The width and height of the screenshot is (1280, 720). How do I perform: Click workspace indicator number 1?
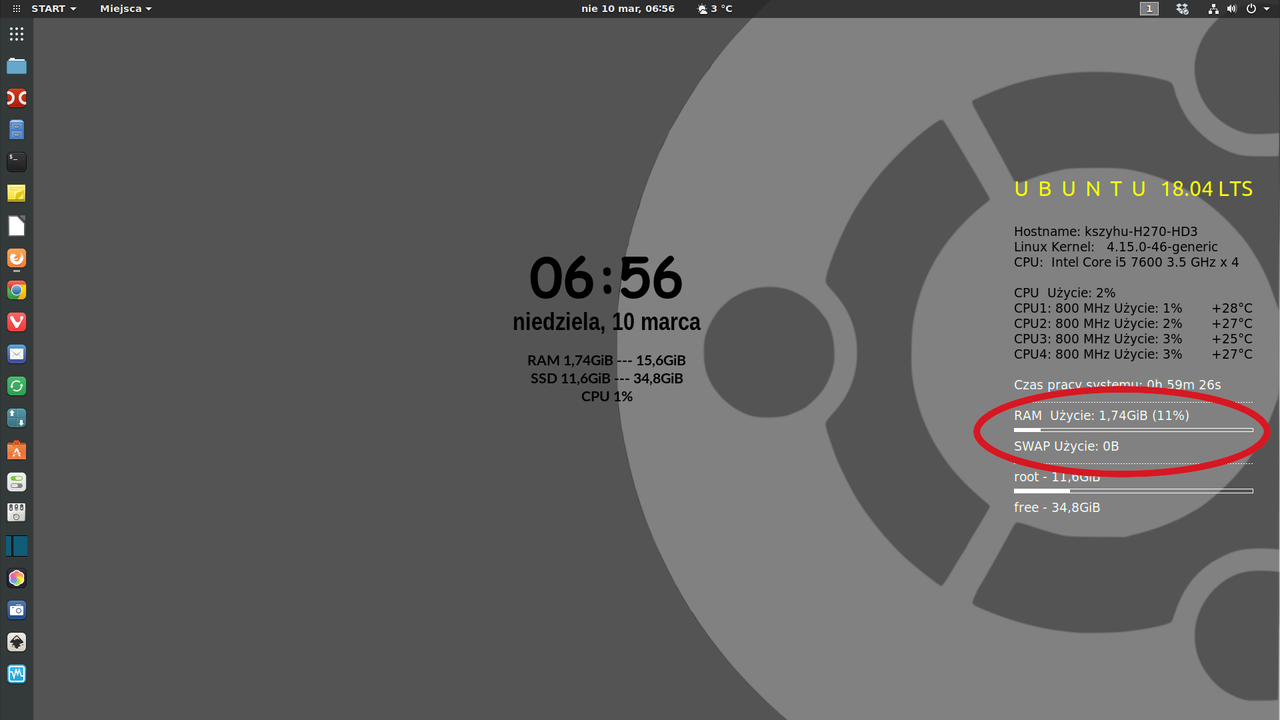click(1149, 8)
